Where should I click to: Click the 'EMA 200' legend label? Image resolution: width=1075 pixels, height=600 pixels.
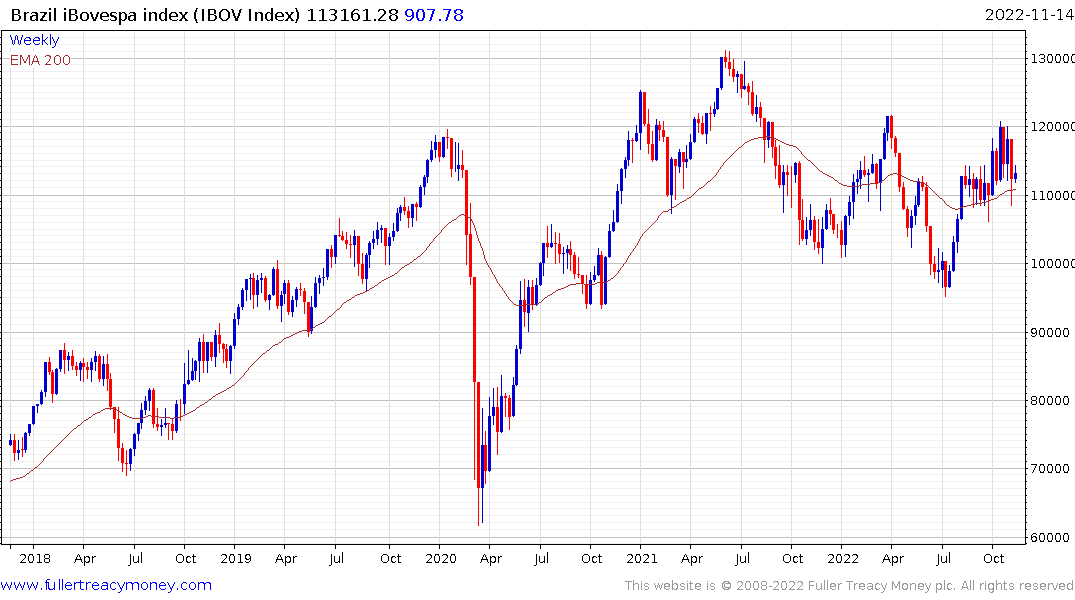coord(40,60)
